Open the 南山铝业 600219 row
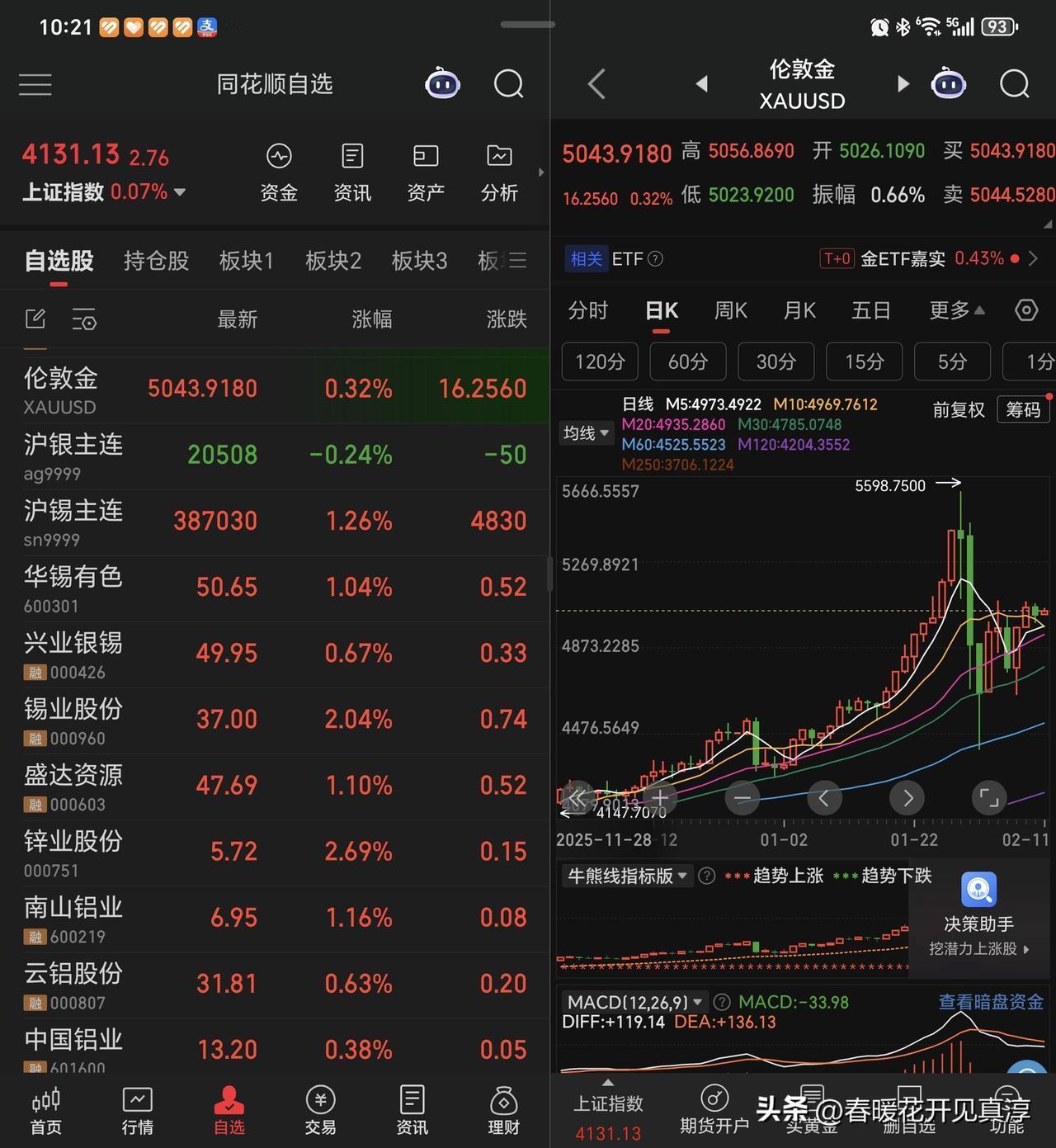This screenshot has height=1148, width=1056. [x=275, y=919]
